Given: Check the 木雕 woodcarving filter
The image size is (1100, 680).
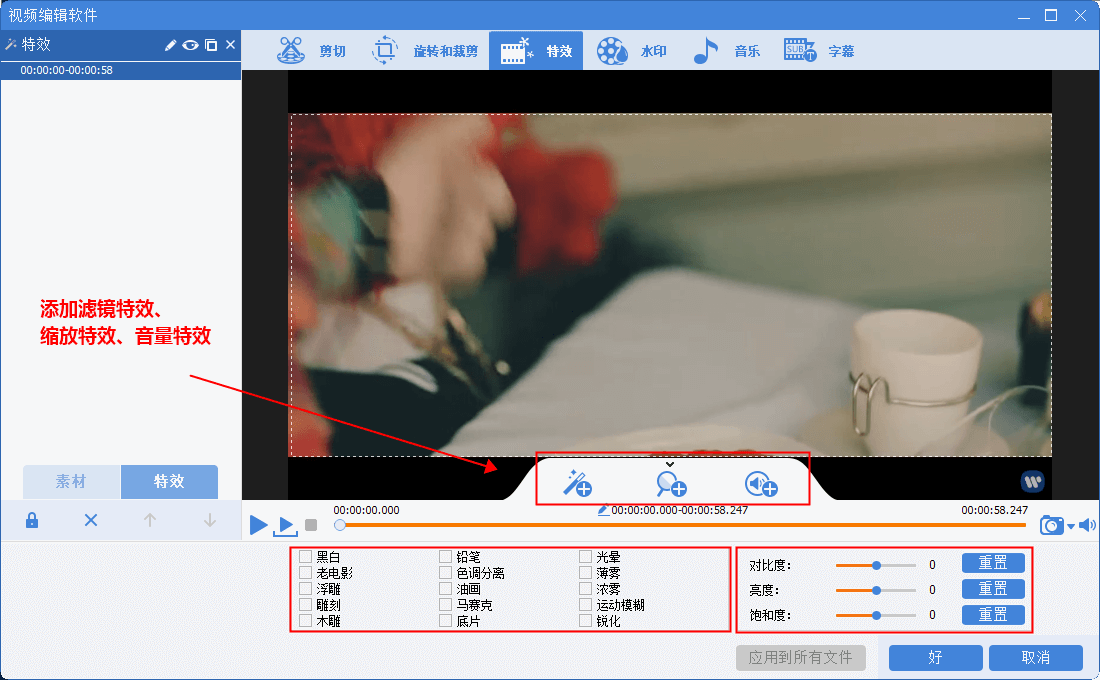Looking at the screenshot, I should pyautogui.click(x=306, y=621).
